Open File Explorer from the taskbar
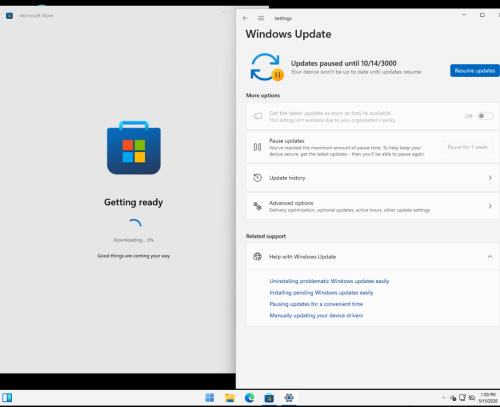Screen dimensions: 500x407 tap(230, 398)
